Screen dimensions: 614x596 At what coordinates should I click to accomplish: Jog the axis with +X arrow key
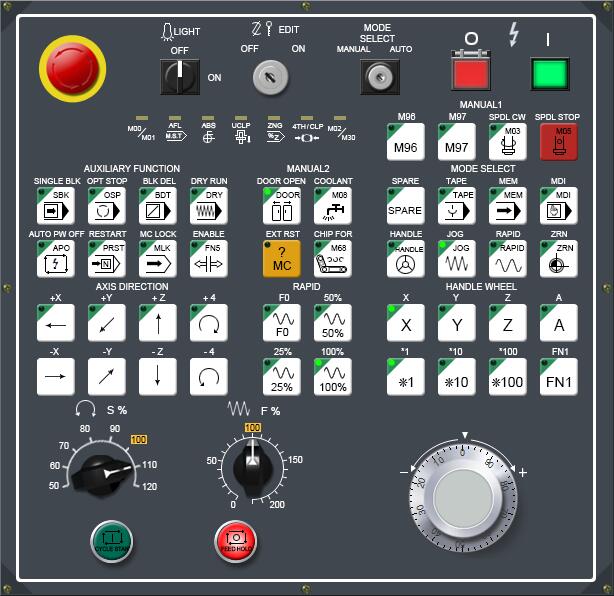pos(56,323)
